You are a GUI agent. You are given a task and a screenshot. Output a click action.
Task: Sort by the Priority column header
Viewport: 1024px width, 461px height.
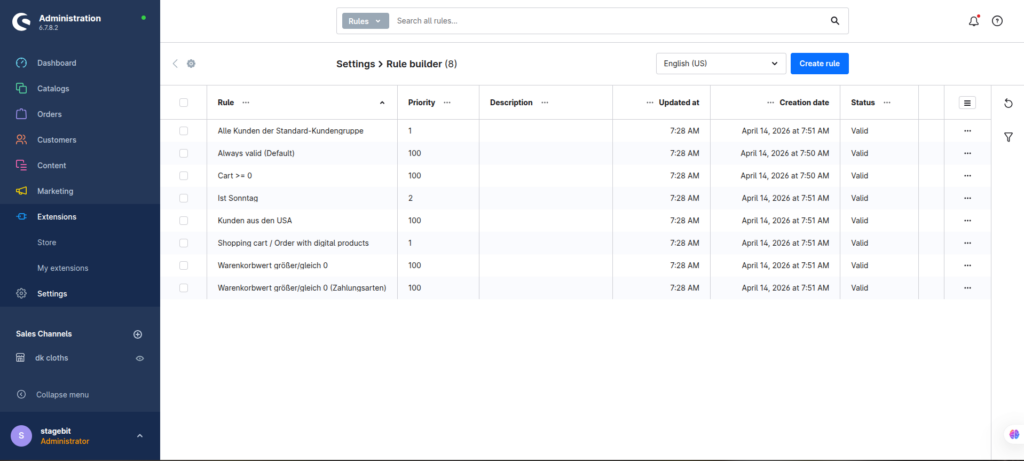coord(421,103)
